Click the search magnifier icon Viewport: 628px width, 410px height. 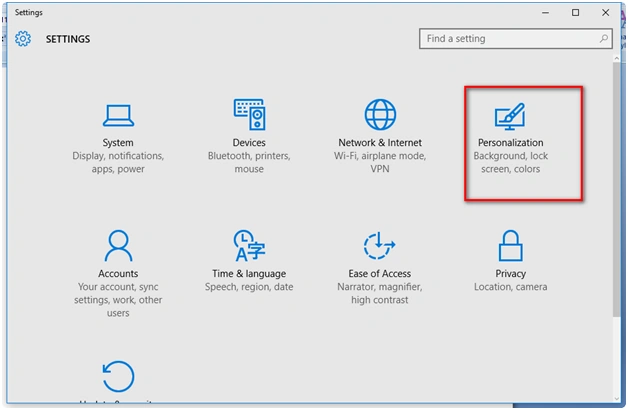(603, 38)
